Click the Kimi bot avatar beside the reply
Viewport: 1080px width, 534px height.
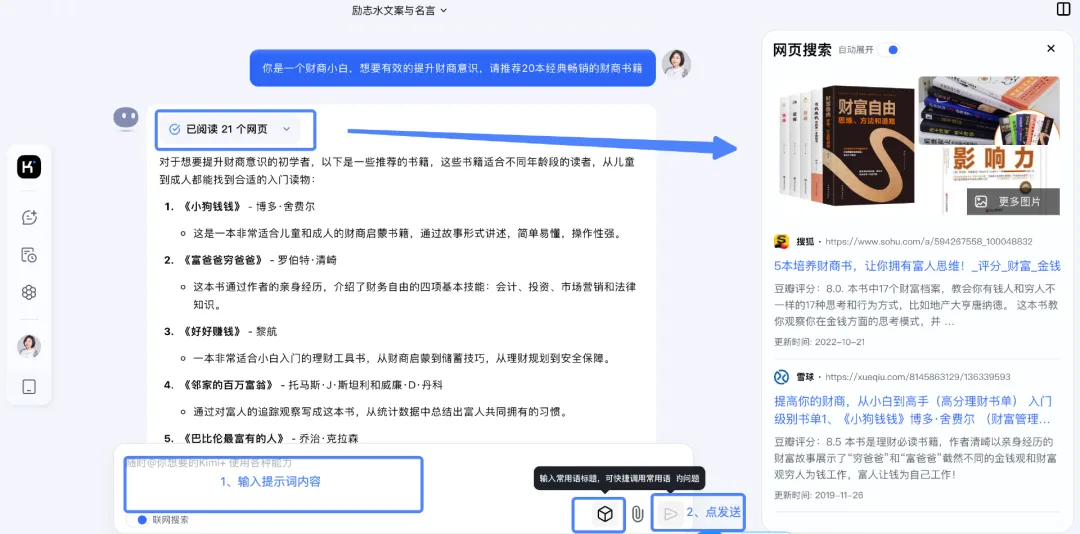click(x=126, y=119)
